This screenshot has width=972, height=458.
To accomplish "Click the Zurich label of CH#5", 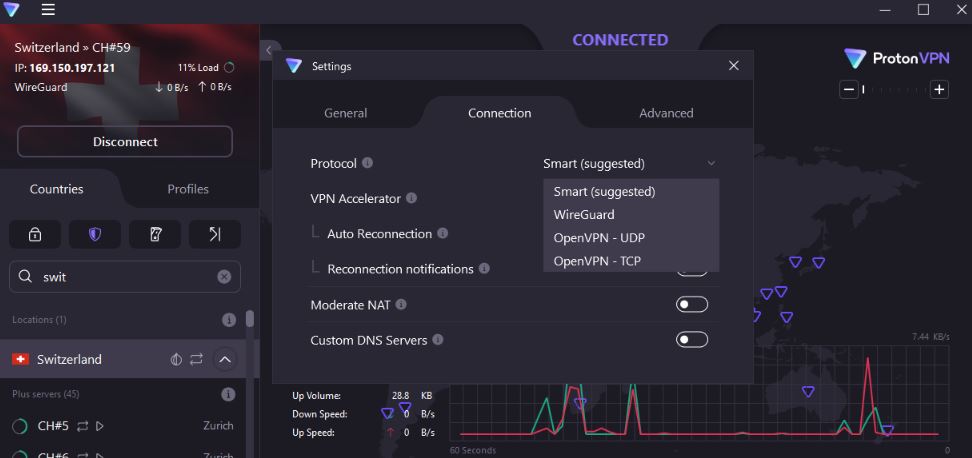I will [218, 426].
